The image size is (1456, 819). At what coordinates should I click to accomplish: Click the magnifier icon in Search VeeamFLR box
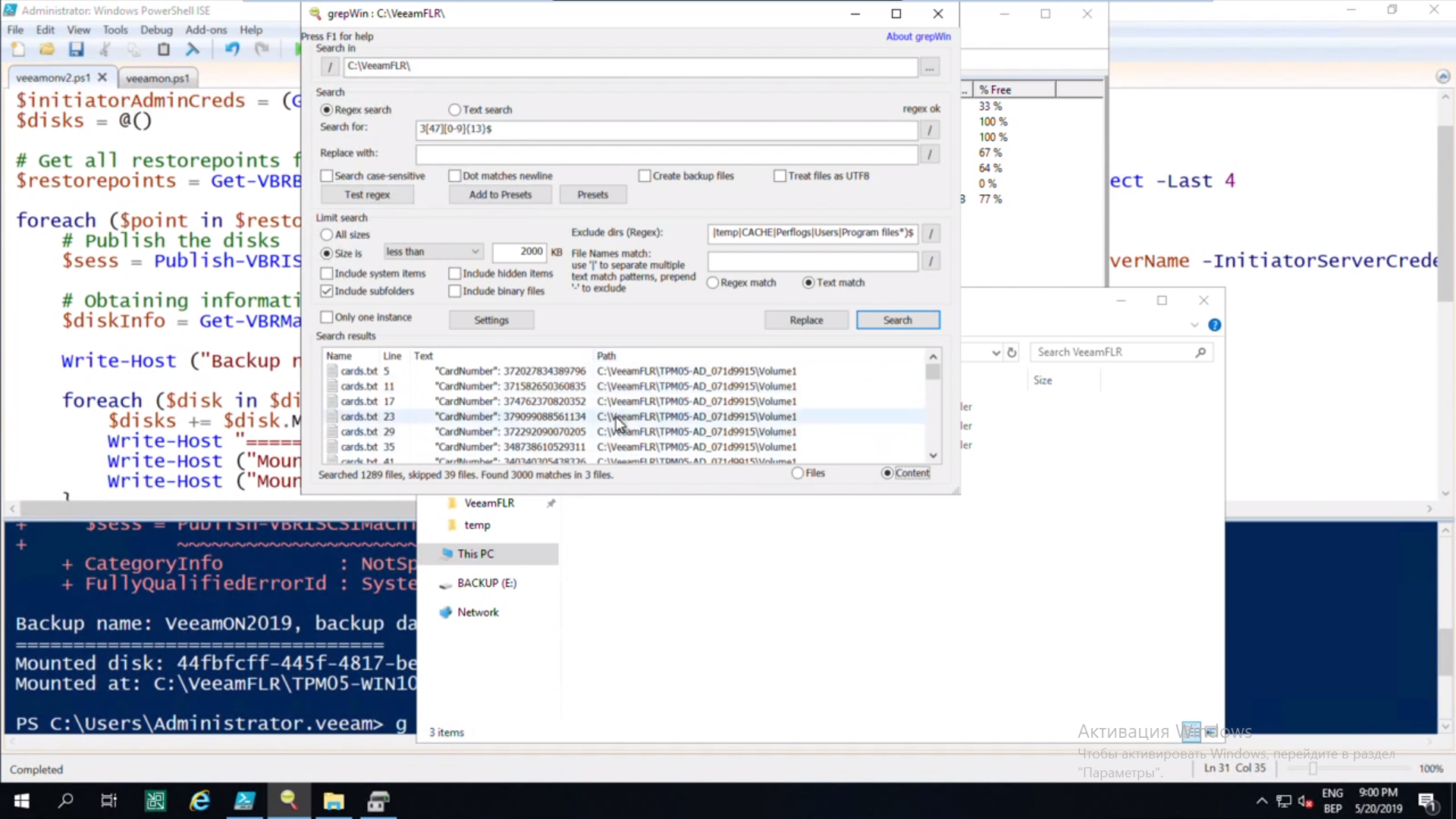coord(1200,353)
